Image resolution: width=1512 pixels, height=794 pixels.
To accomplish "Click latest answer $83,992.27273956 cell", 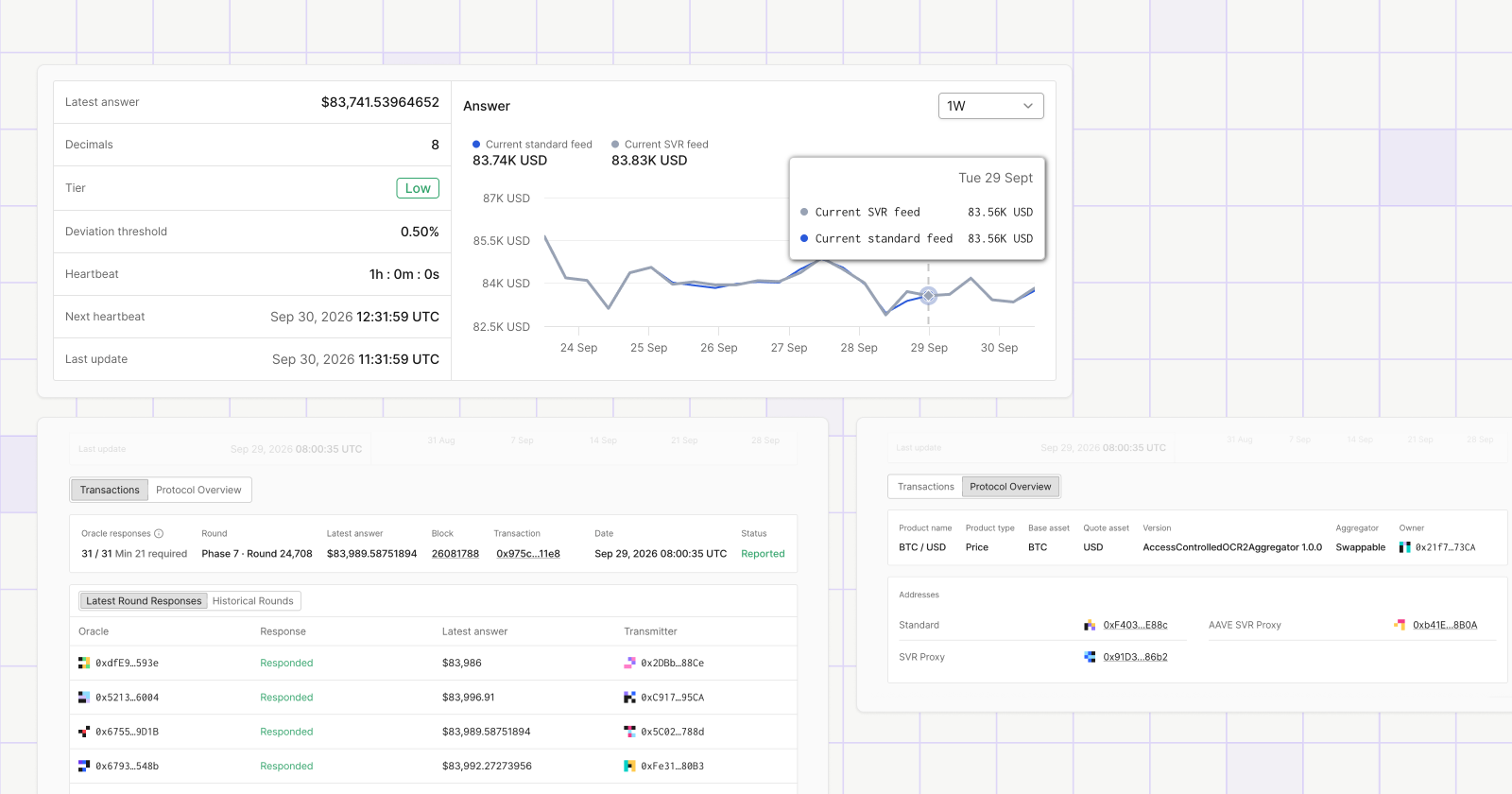I will 487,766.
